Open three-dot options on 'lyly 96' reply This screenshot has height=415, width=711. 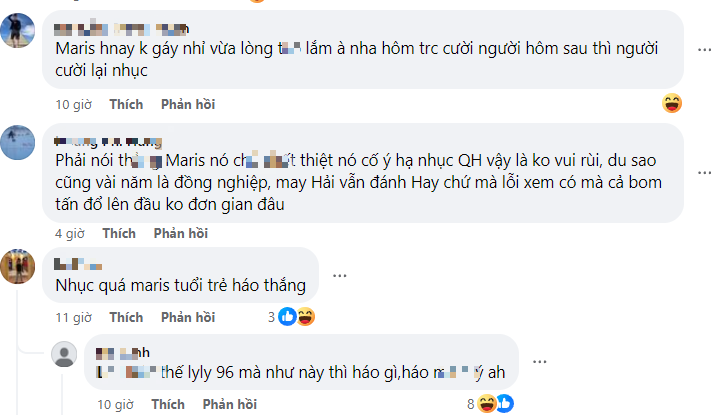[x=540, y=360]
